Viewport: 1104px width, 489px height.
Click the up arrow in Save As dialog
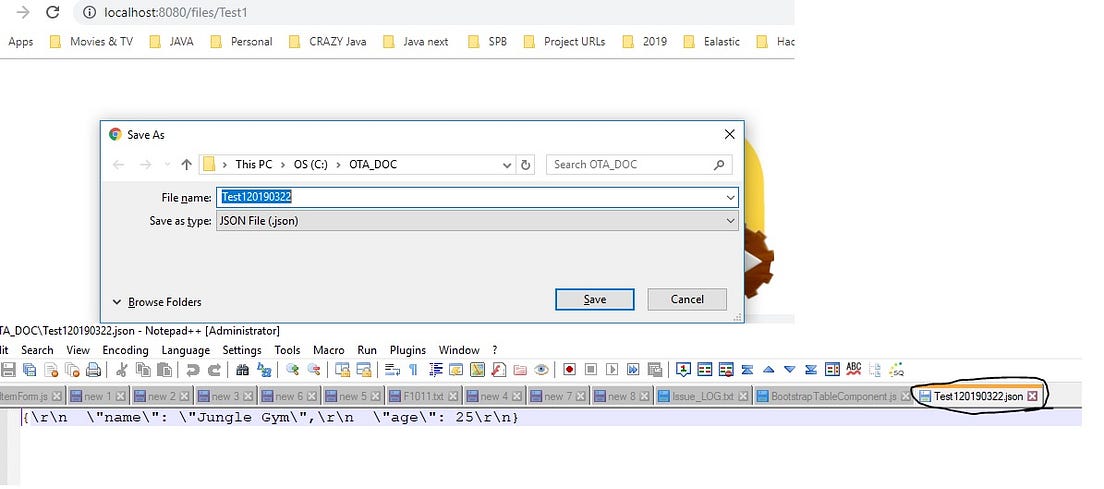[x=186, y=165]
